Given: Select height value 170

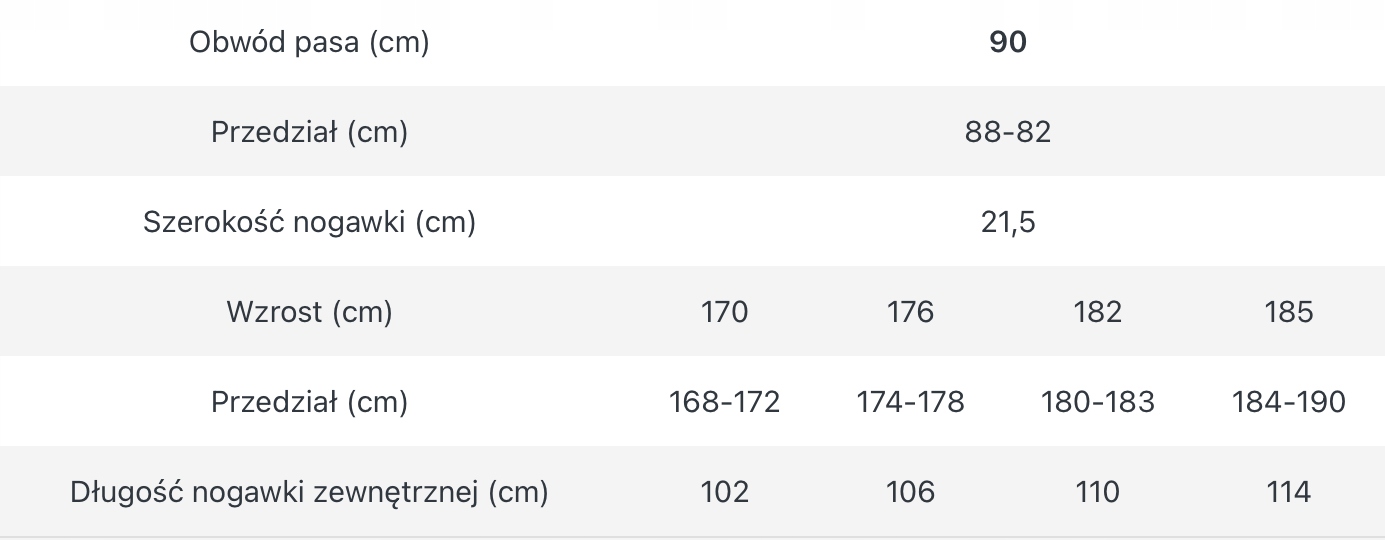Looking at the screenshot, I should click(724, 312).
